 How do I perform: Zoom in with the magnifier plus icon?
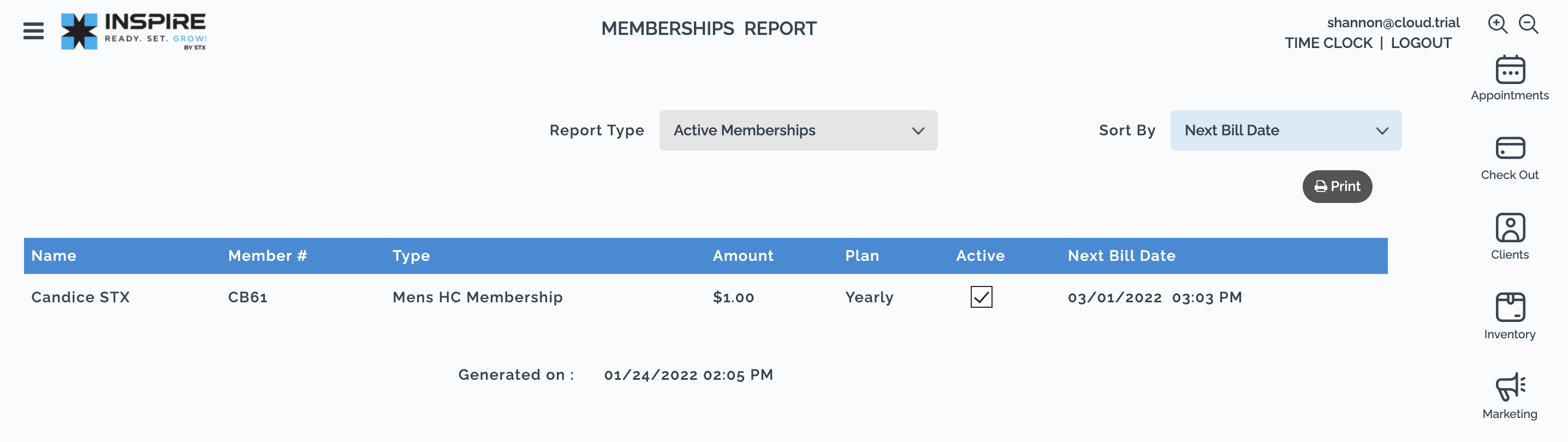[x=1498, y=25]
